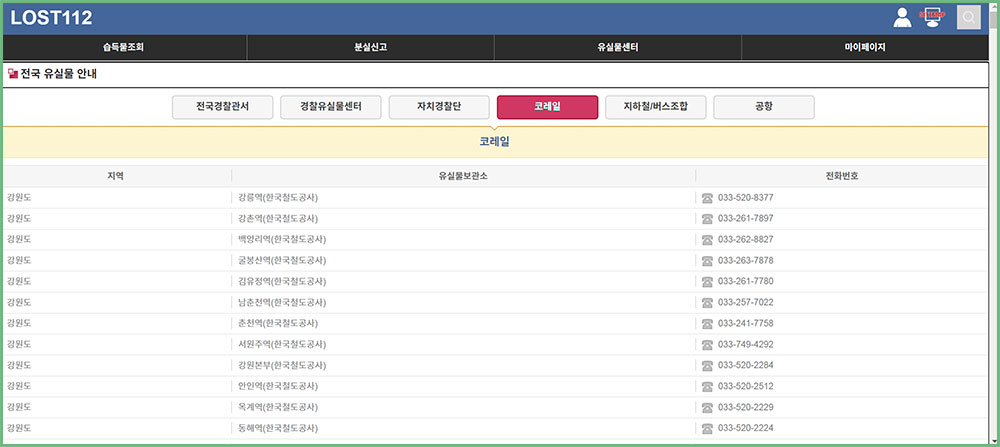Click phone number 033-263-7878
Screen dimensions: 1000x447
coord(746,260)
